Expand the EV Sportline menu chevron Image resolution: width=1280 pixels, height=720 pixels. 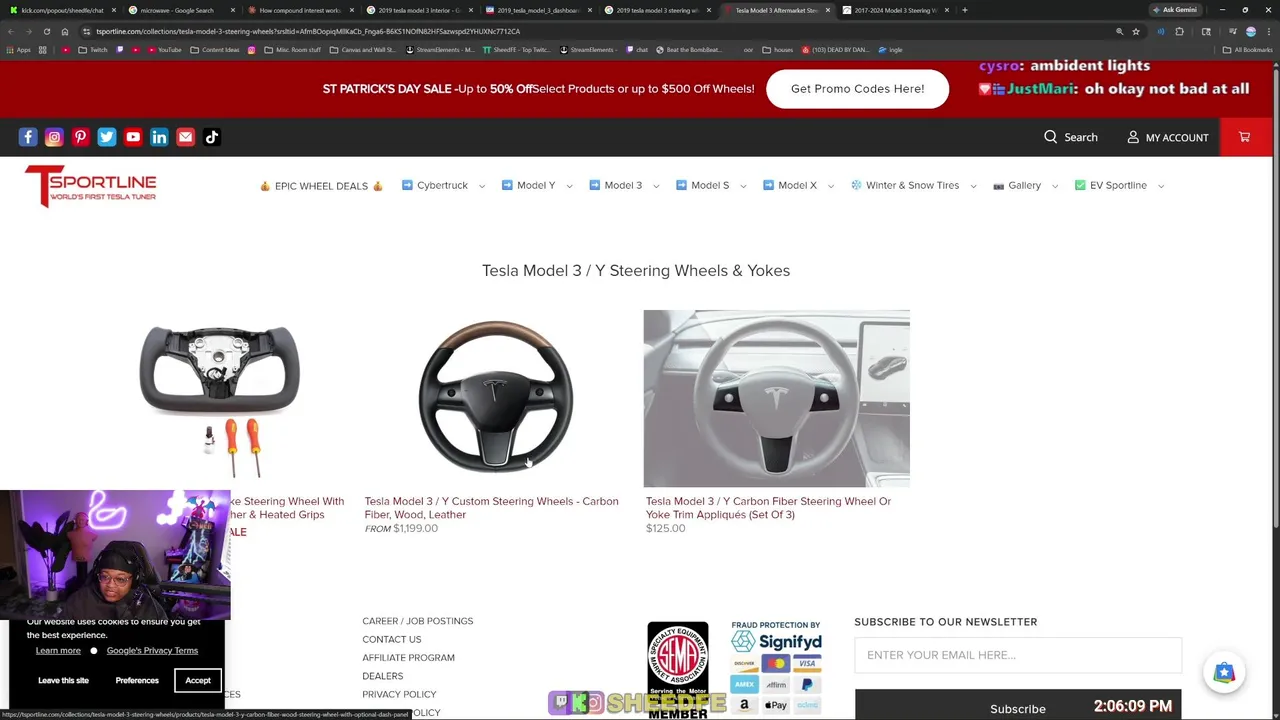coord(1161,186)
